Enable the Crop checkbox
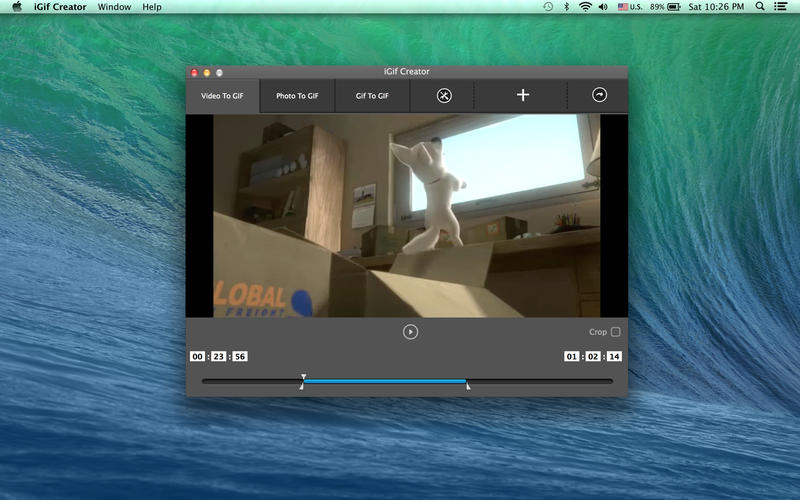The width and height of the screenshot is (800, 500). pyautogui.click(x=616, y=332)
